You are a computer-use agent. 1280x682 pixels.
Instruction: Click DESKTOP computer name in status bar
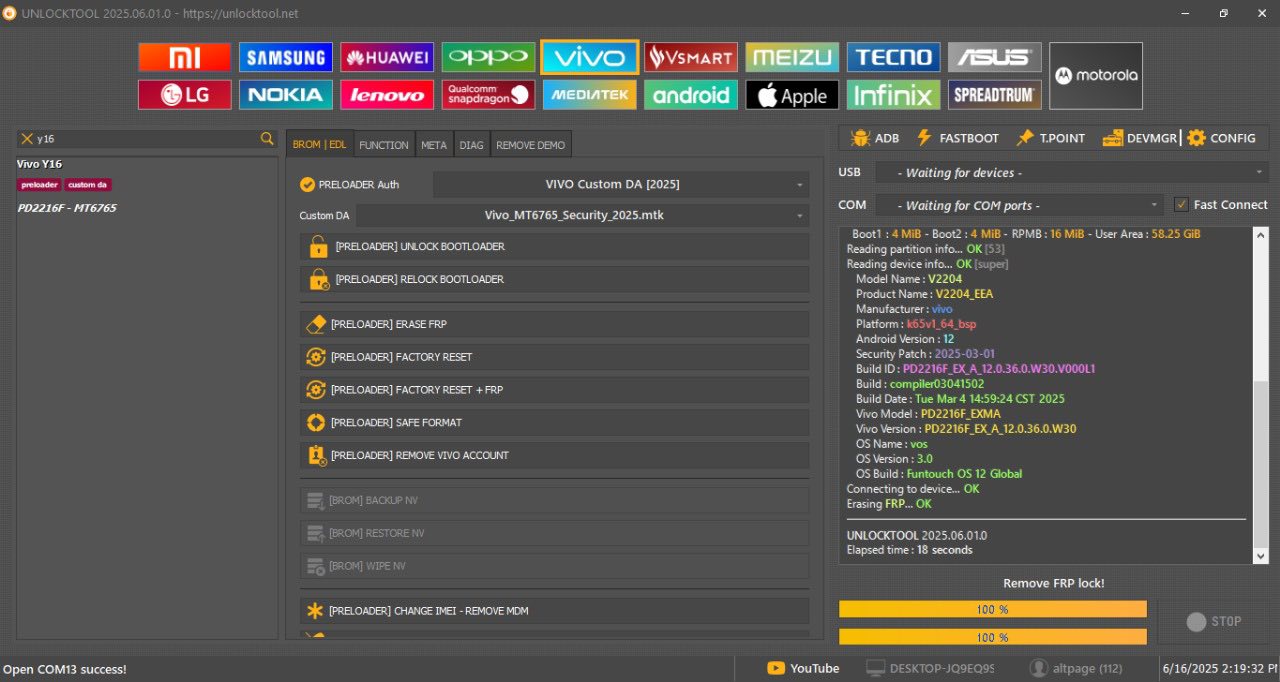pos(930,668)
